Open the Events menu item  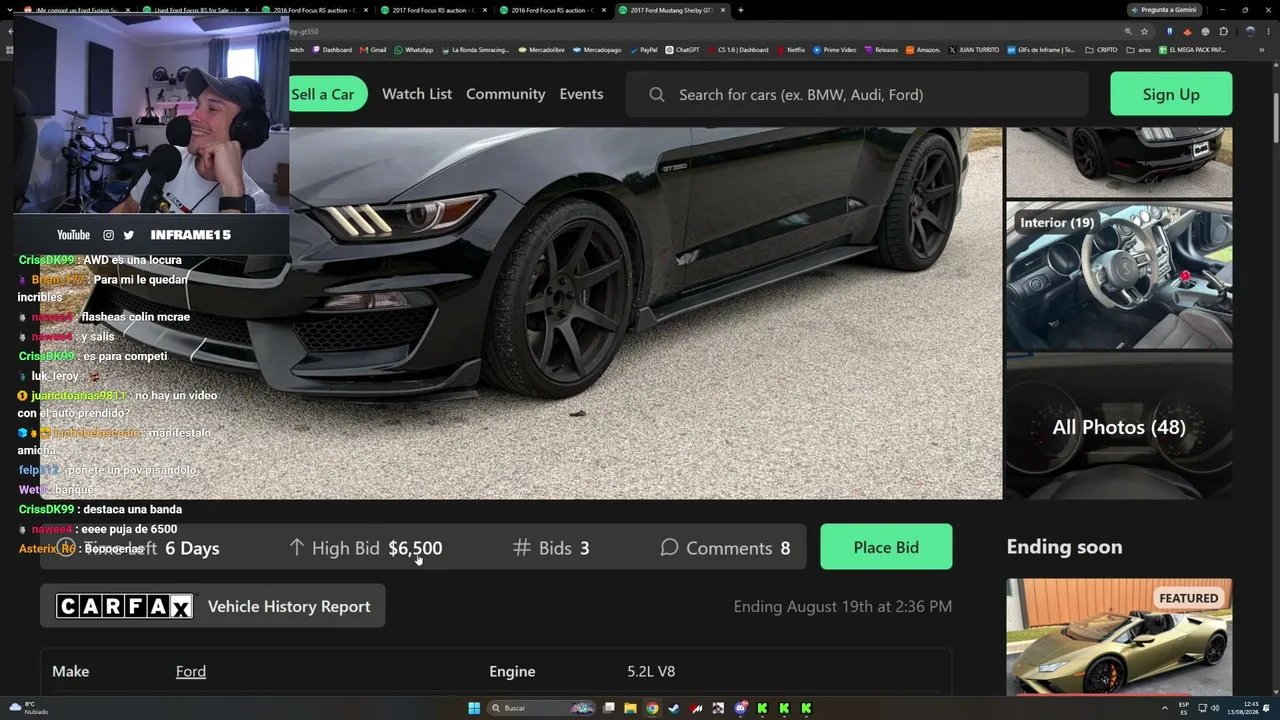tap(581, 94)
